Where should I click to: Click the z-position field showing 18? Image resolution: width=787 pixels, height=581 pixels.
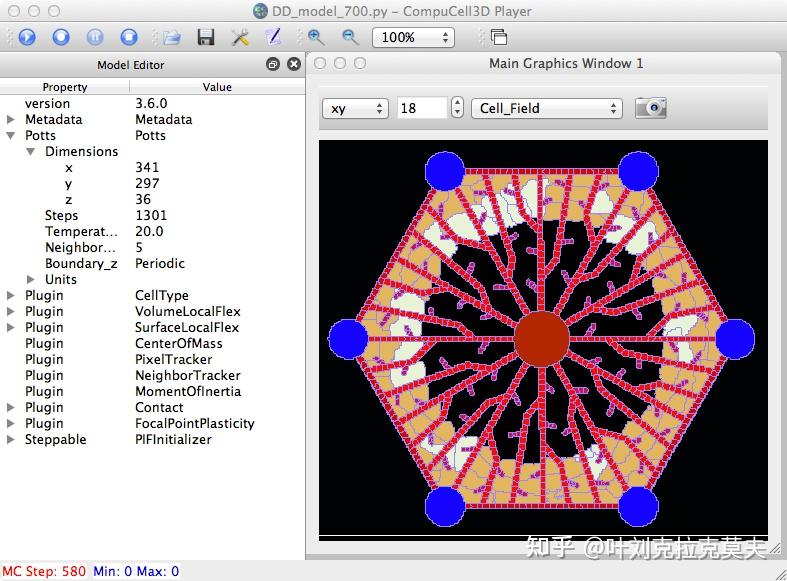tap(421, 108)
